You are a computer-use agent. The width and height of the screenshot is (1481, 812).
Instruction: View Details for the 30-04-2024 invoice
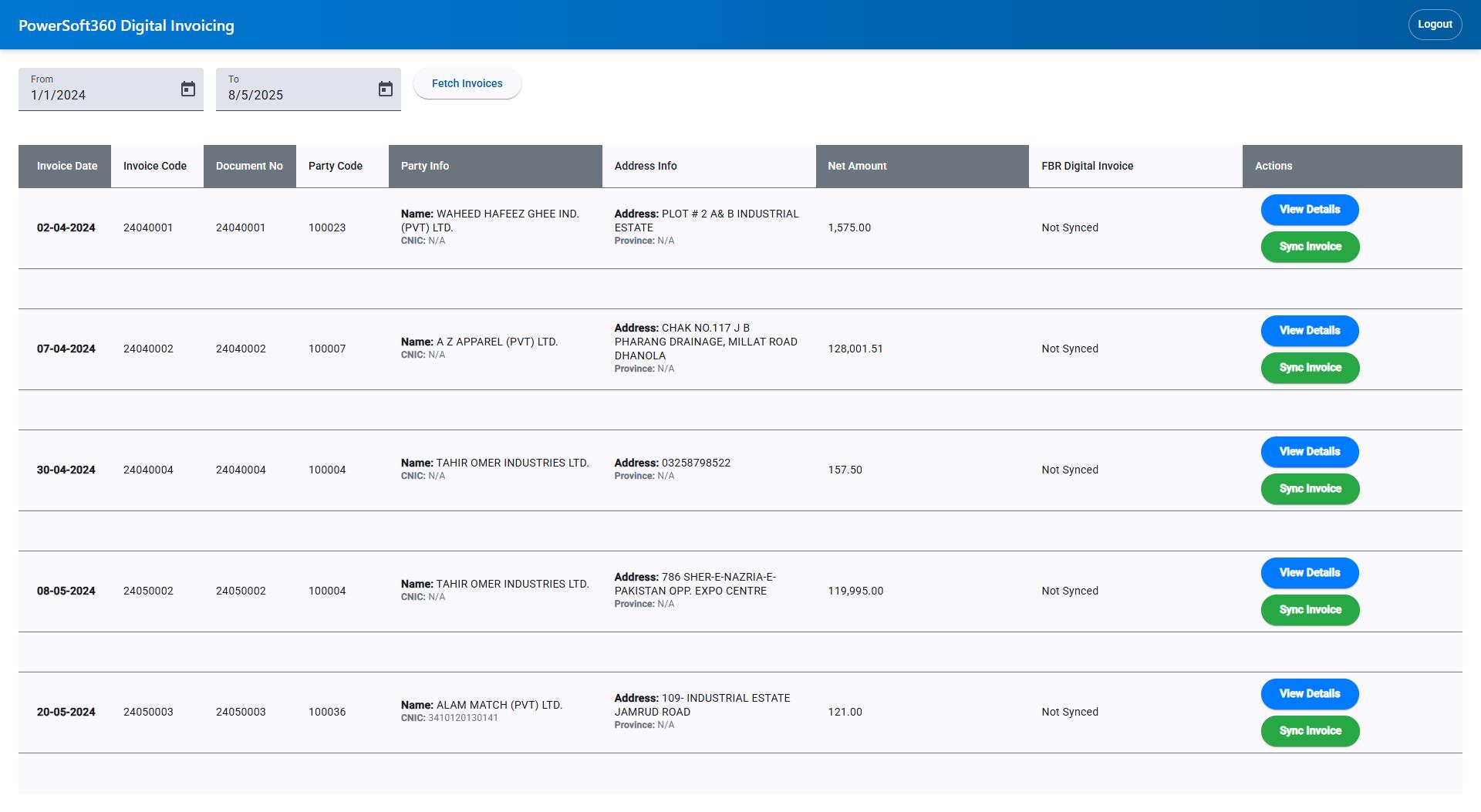(1309, 451)
